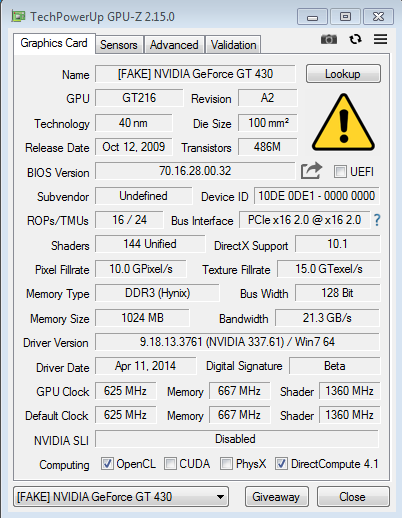This screenshot has width=402, height=518.
Task: Click the camera screenshot icon
Action: [329, 40]
